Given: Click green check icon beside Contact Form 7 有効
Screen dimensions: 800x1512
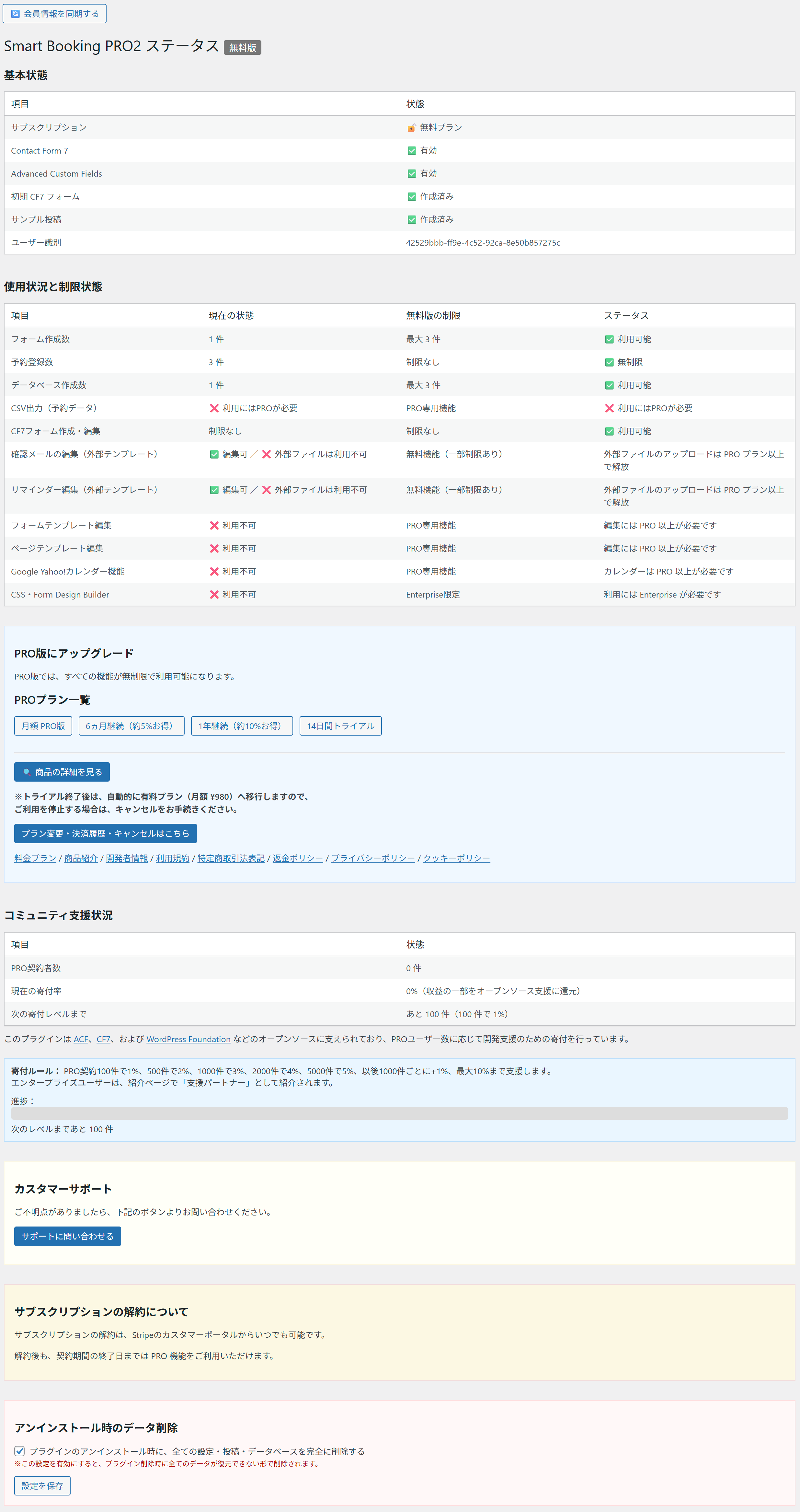Looking at the screenshot, I should point(411,151).
